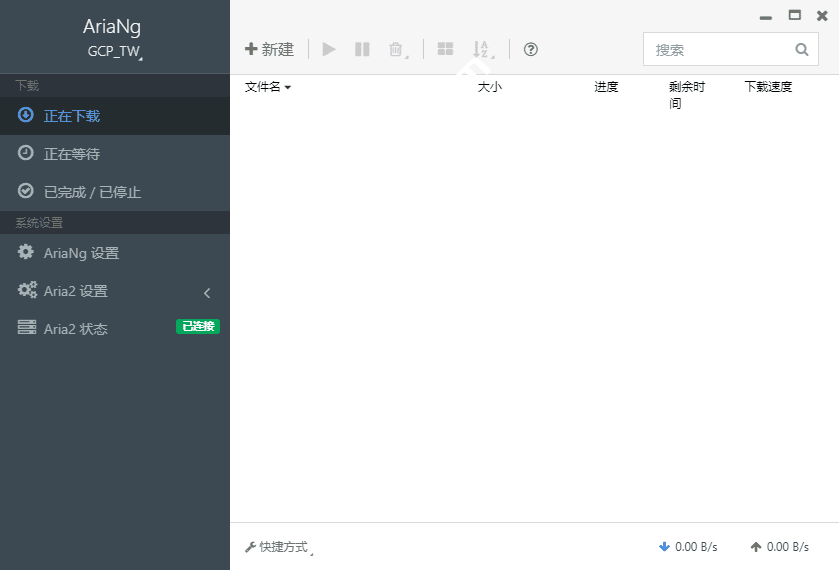Click the 已连接 connection status badge
The height and width of the screenshot is (570, 839).
(x=197, y=326)
